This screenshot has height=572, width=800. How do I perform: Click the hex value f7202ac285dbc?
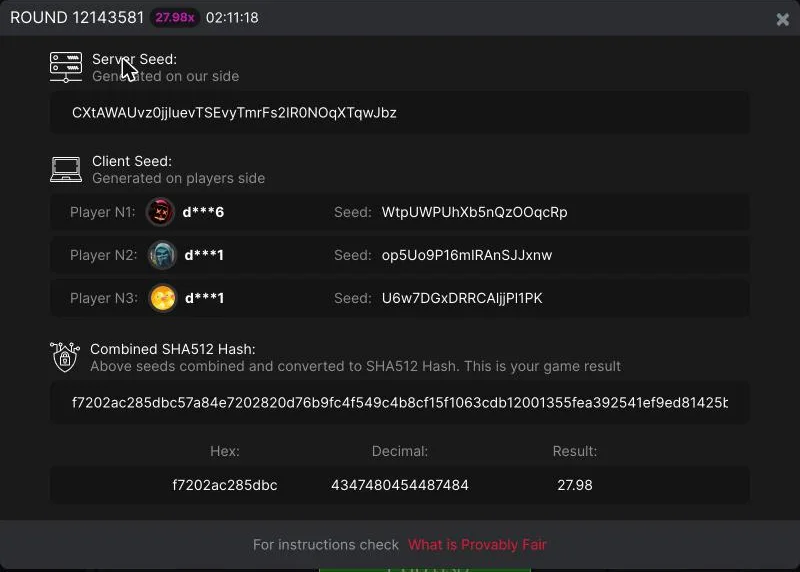pyautogui.click(x=224, y=485)
